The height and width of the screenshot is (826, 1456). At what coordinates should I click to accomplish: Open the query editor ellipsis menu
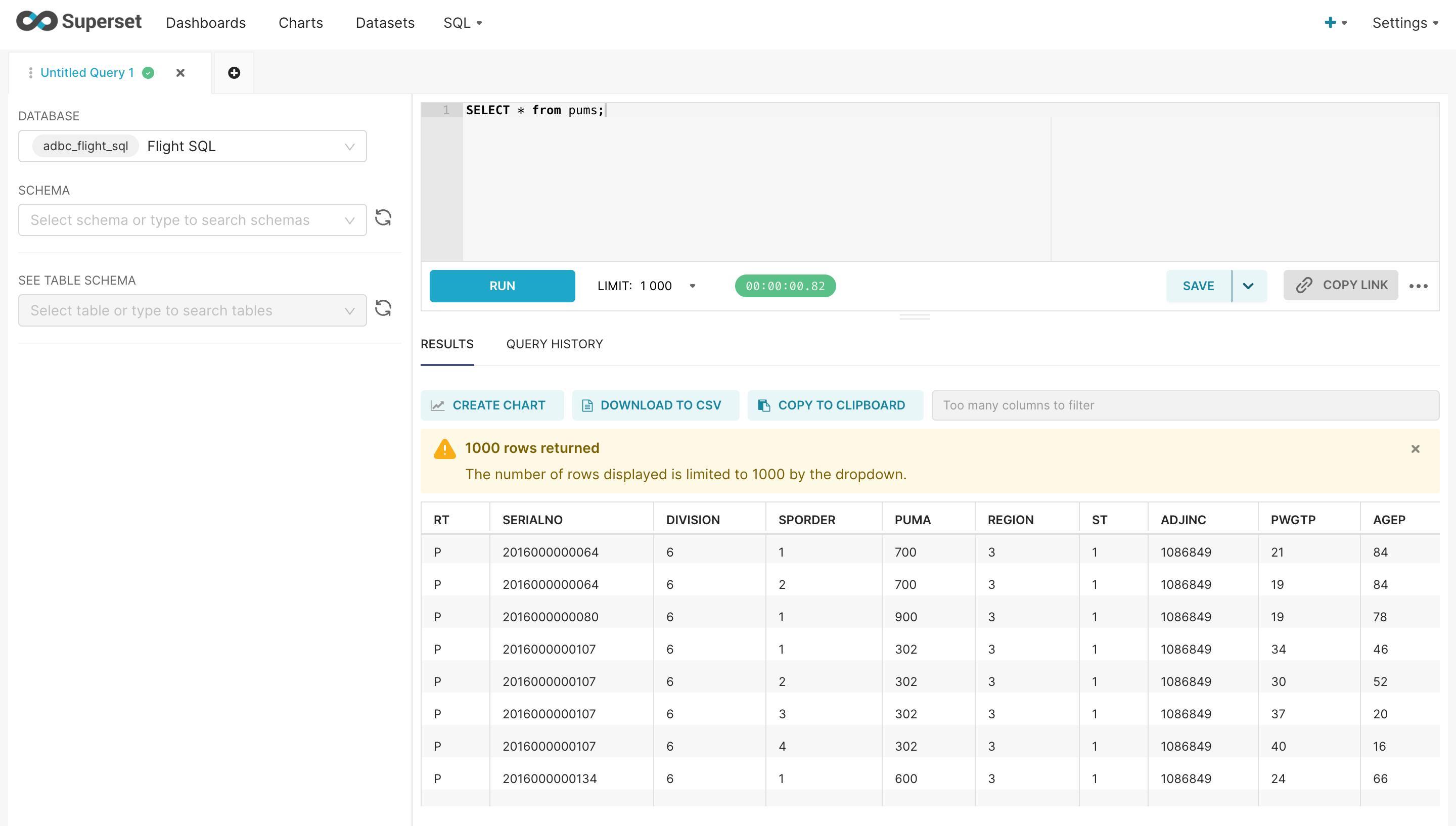[1418, 286]
